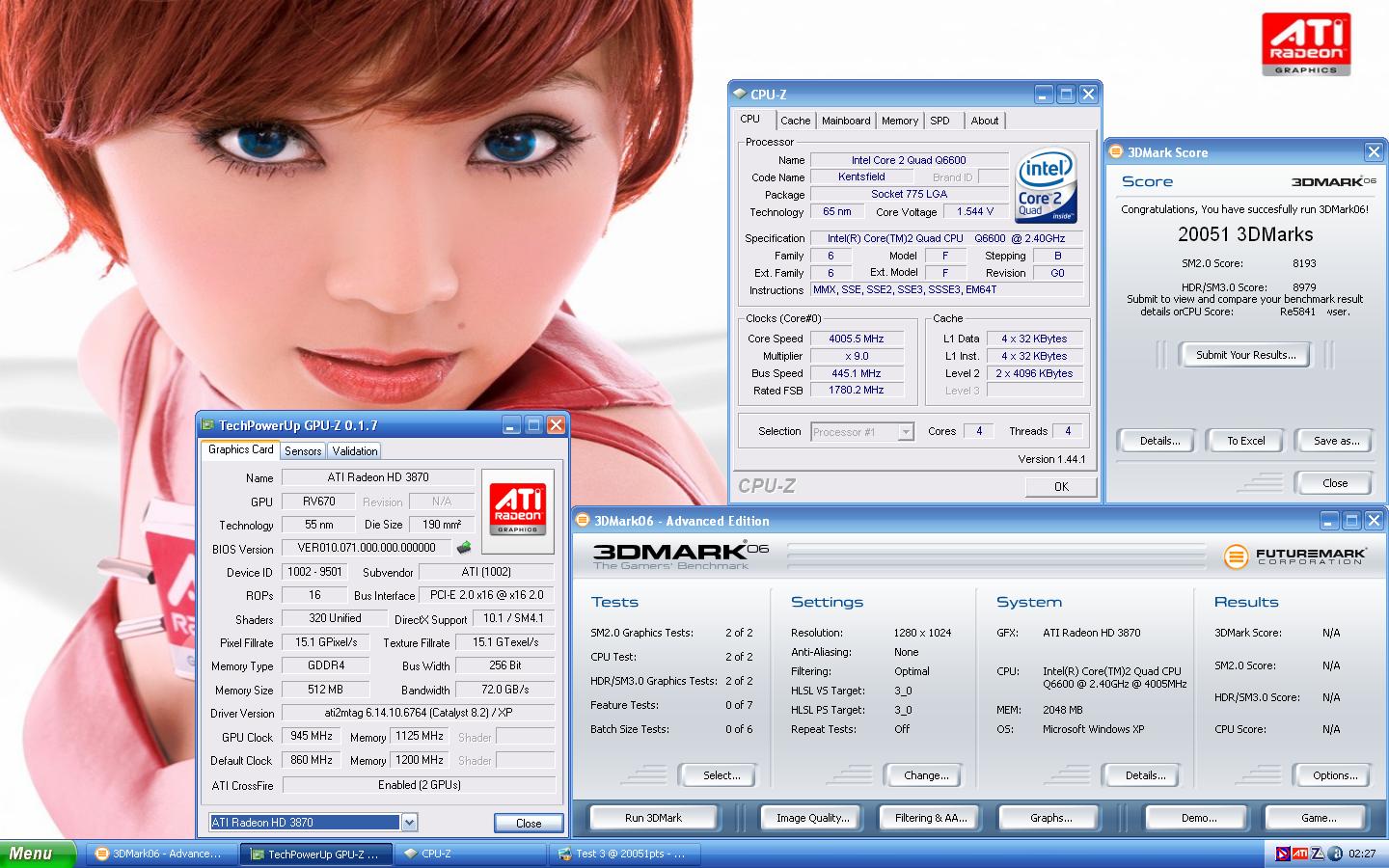Image resolution: width=1389 pixels, height=868 pixels.
Task: Click the 3DMark06 Advanced Edition title icon
Action: (x=583, y=521)
